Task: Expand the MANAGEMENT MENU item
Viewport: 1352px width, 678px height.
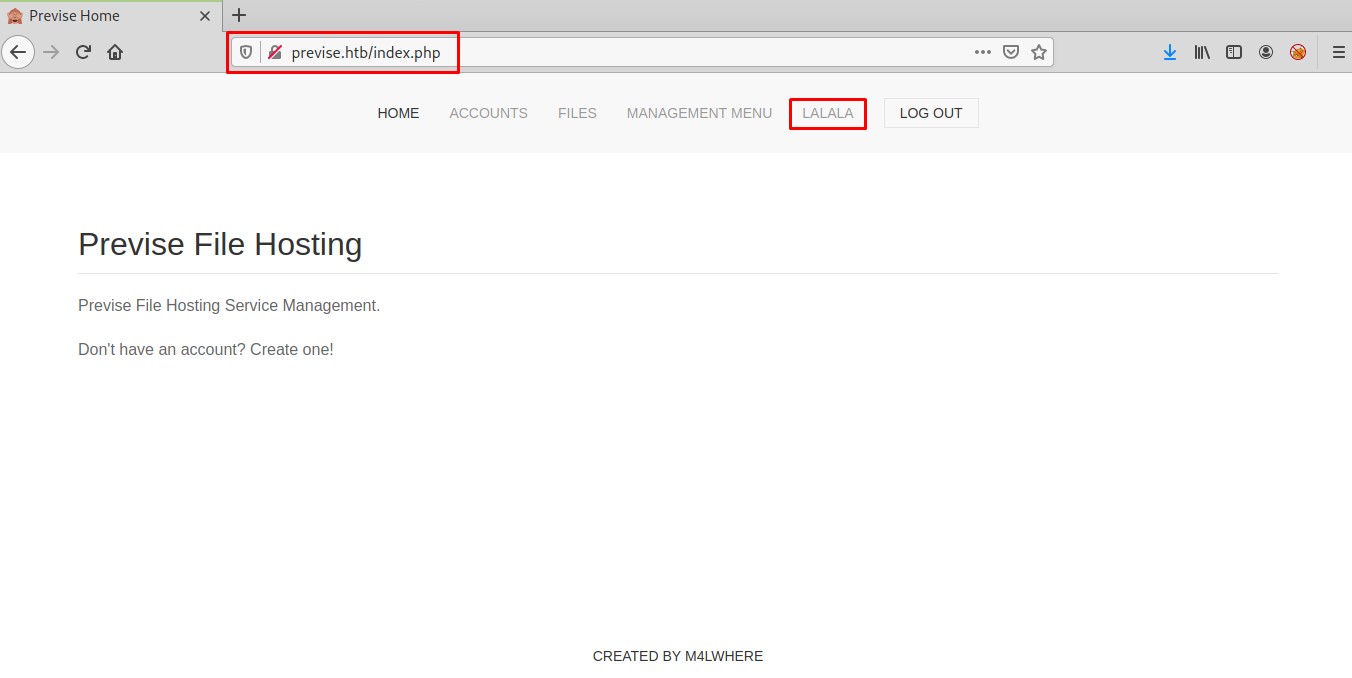Action: pyautogui.click(x=699, y=113)
